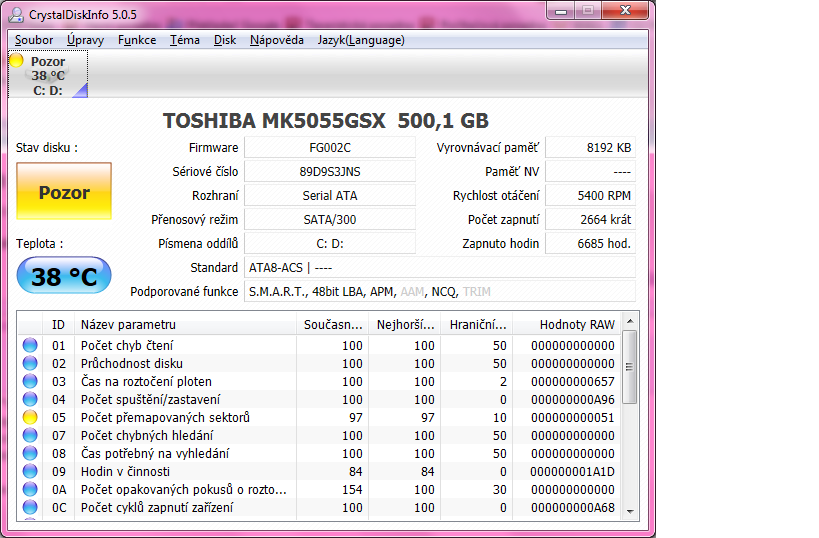
Task: Click the CrystalDiskInfo title bar app icon
Action: pyautogui.click(x=16, y=15)
